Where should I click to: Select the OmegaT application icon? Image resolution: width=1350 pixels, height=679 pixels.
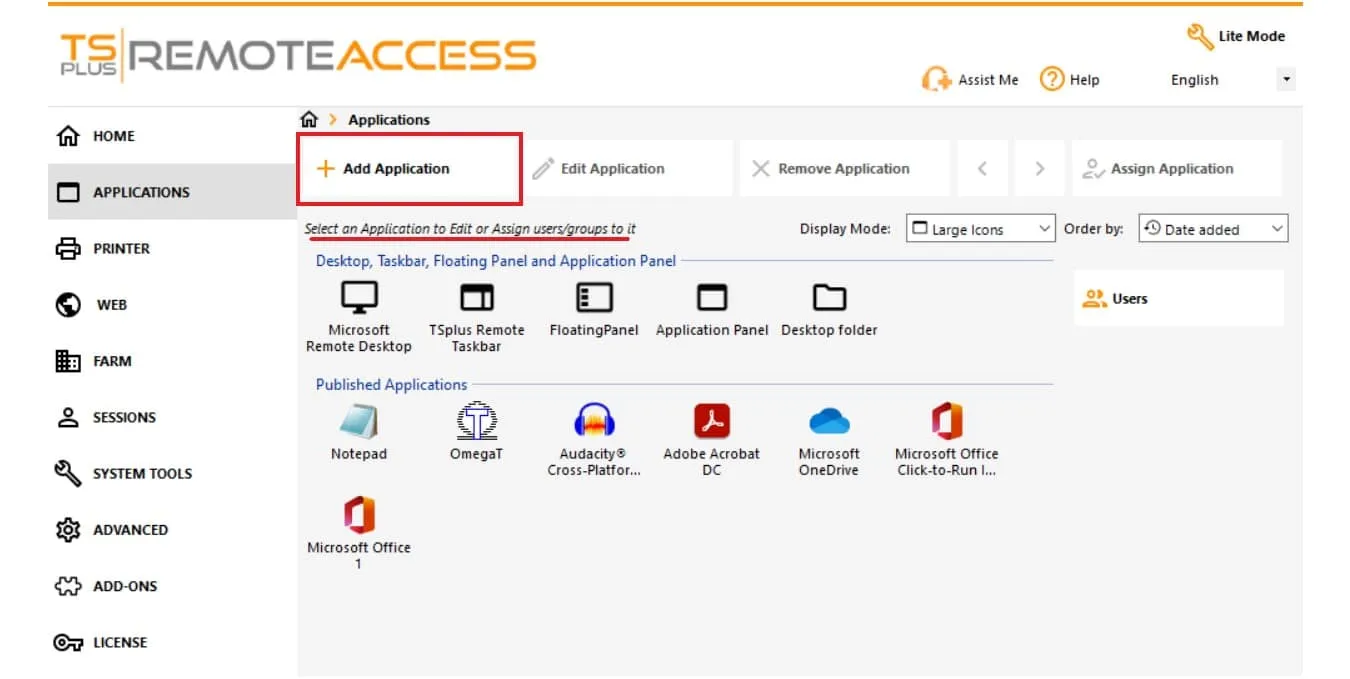[476, 422]
